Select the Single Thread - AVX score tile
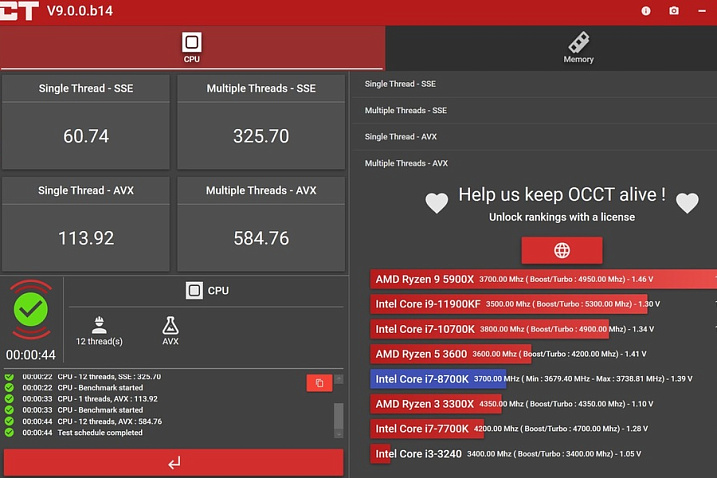 [86, 224]
